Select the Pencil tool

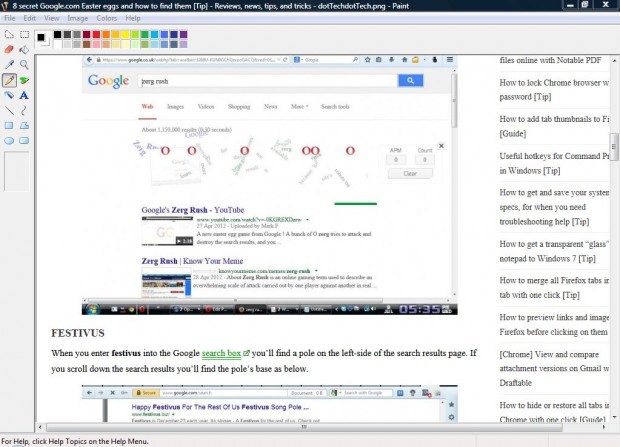[9, 80]
